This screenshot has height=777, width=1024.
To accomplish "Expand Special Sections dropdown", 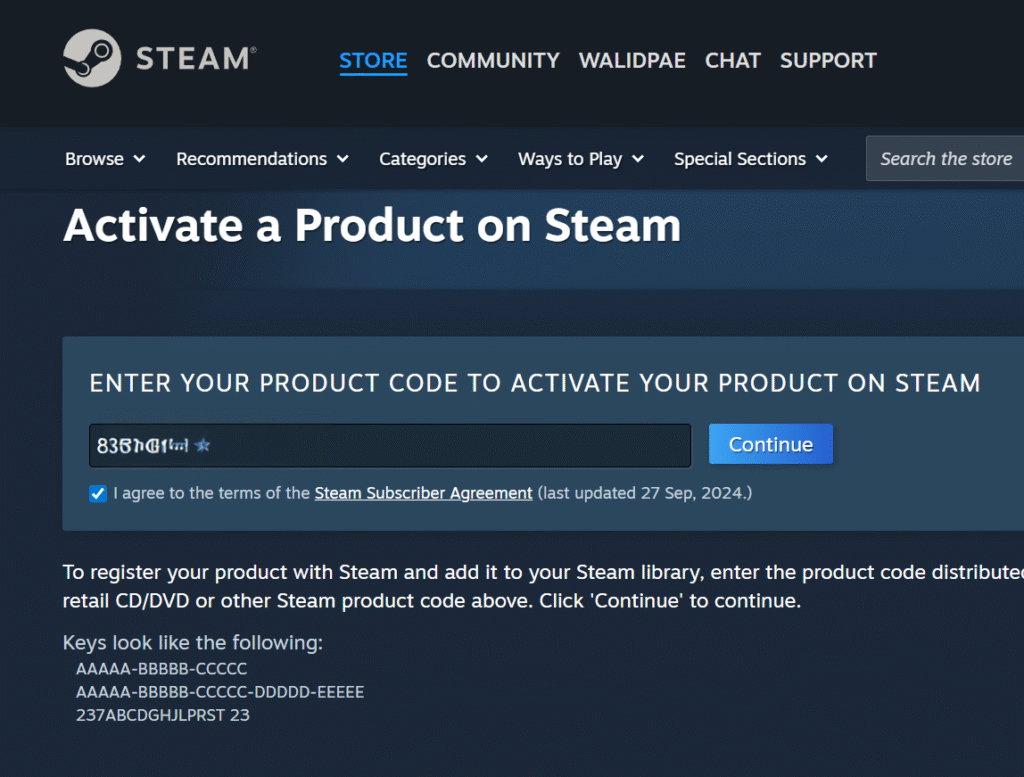I will pyautogui.click(x=750, y=159).
